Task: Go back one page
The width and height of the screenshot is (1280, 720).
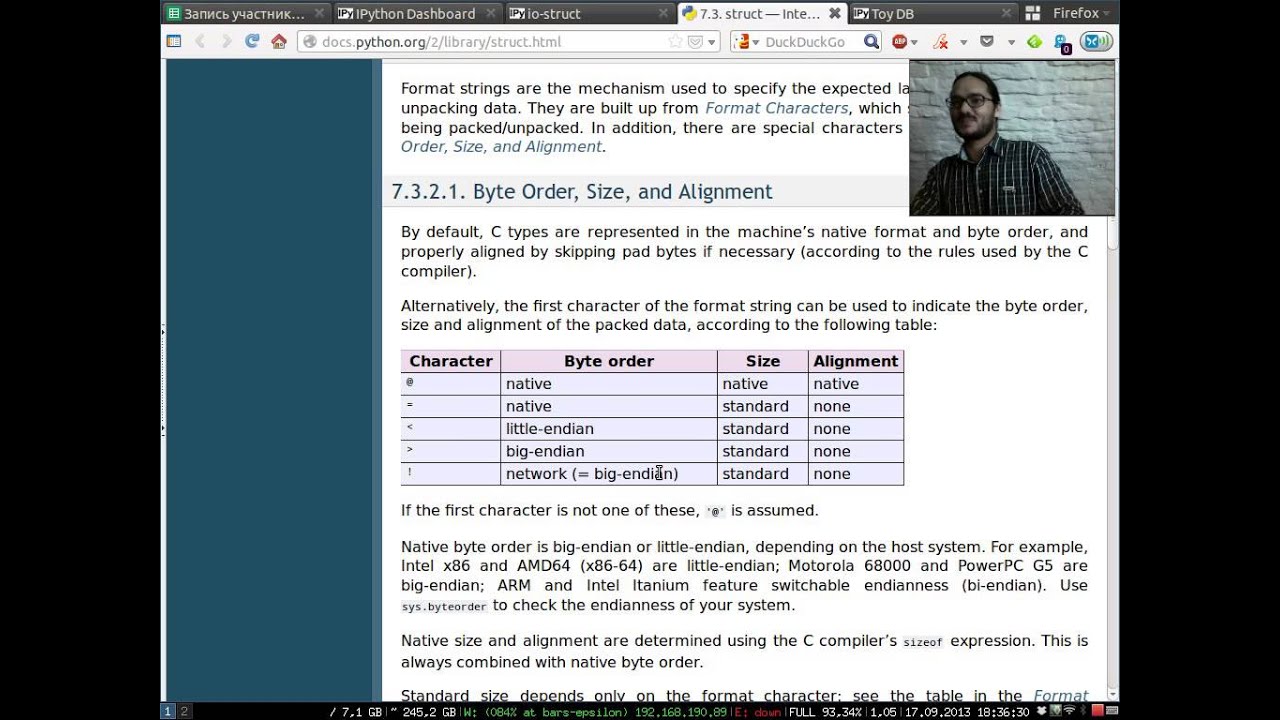Action: tap(200, 42)
